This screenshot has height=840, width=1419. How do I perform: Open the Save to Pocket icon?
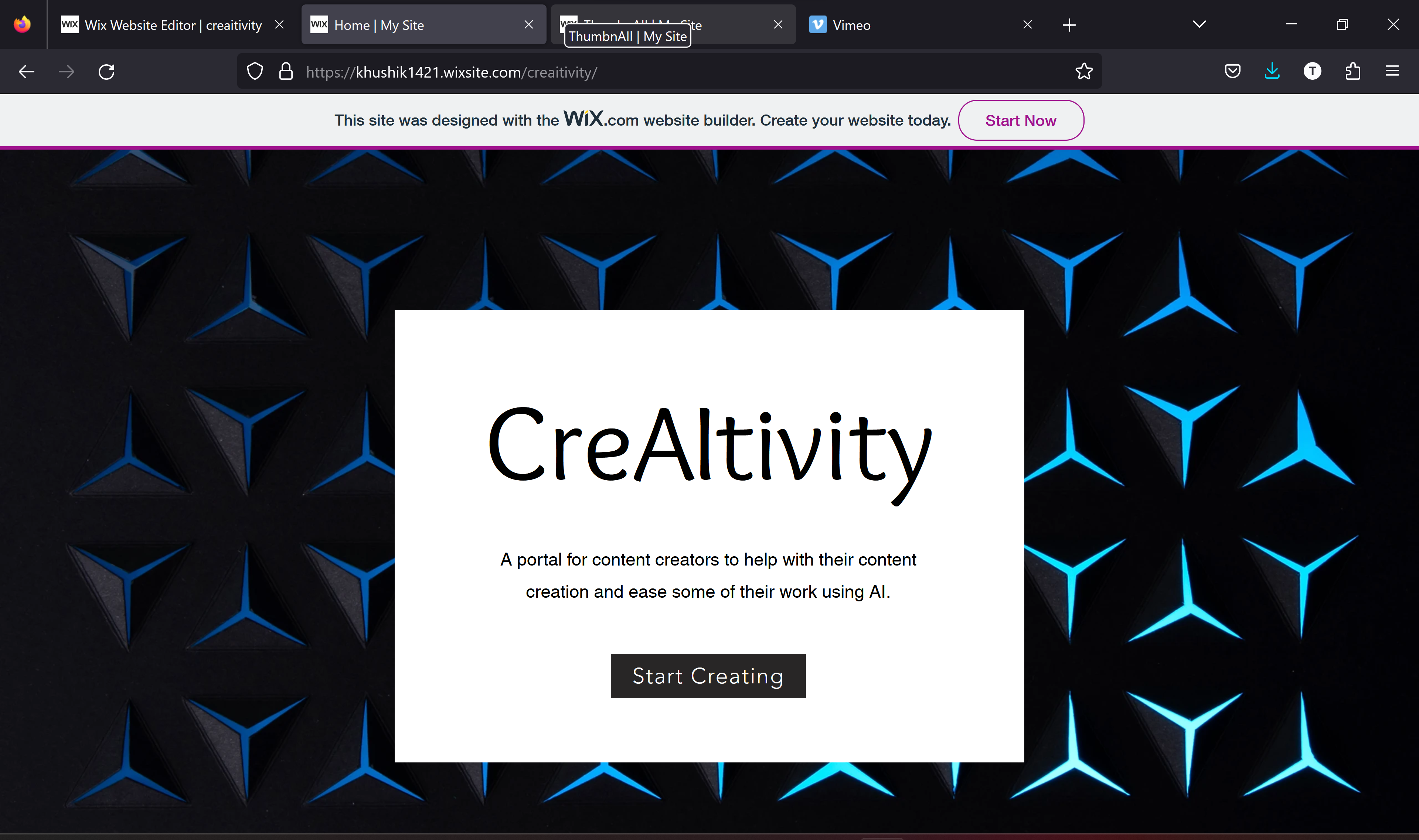pos(1232,71)
